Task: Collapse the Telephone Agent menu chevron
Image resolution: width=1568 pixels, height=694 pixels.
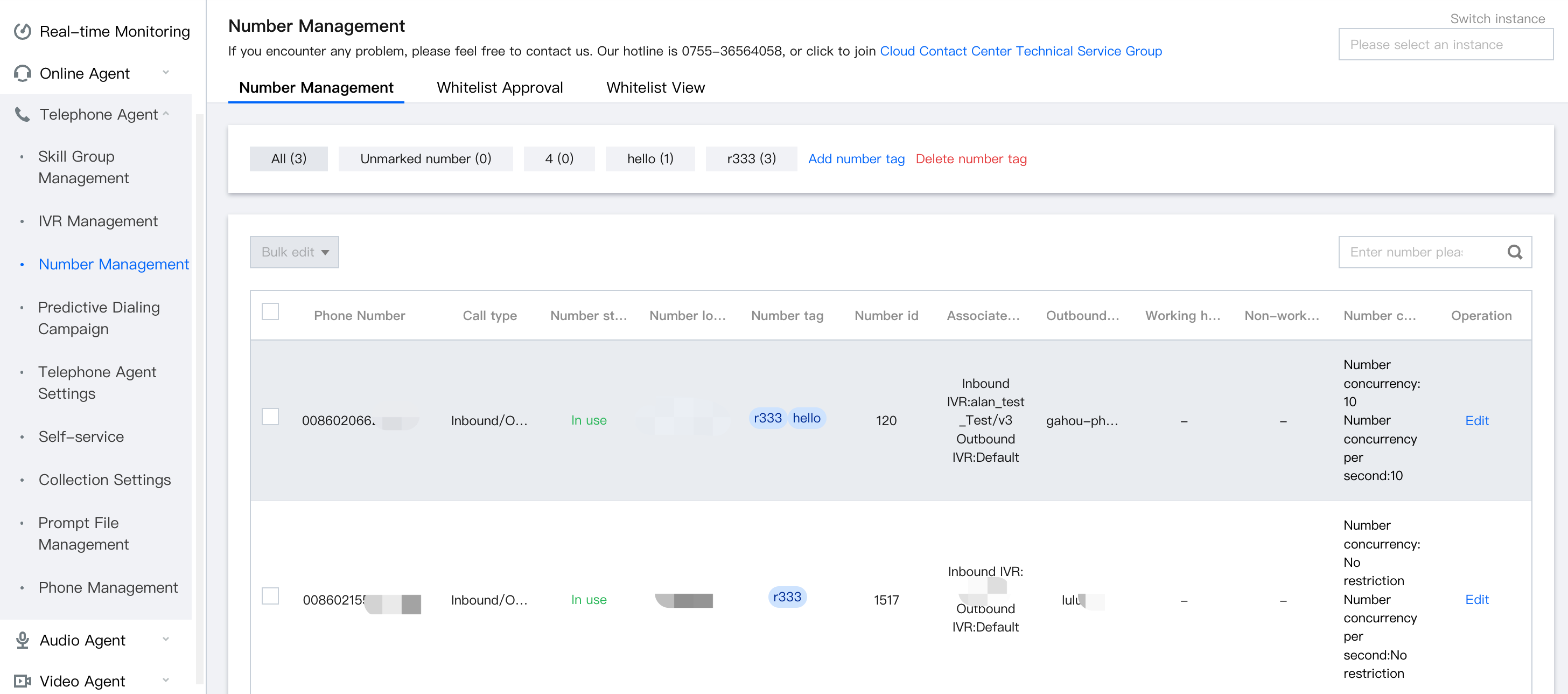Action: [x=165, y=114]
